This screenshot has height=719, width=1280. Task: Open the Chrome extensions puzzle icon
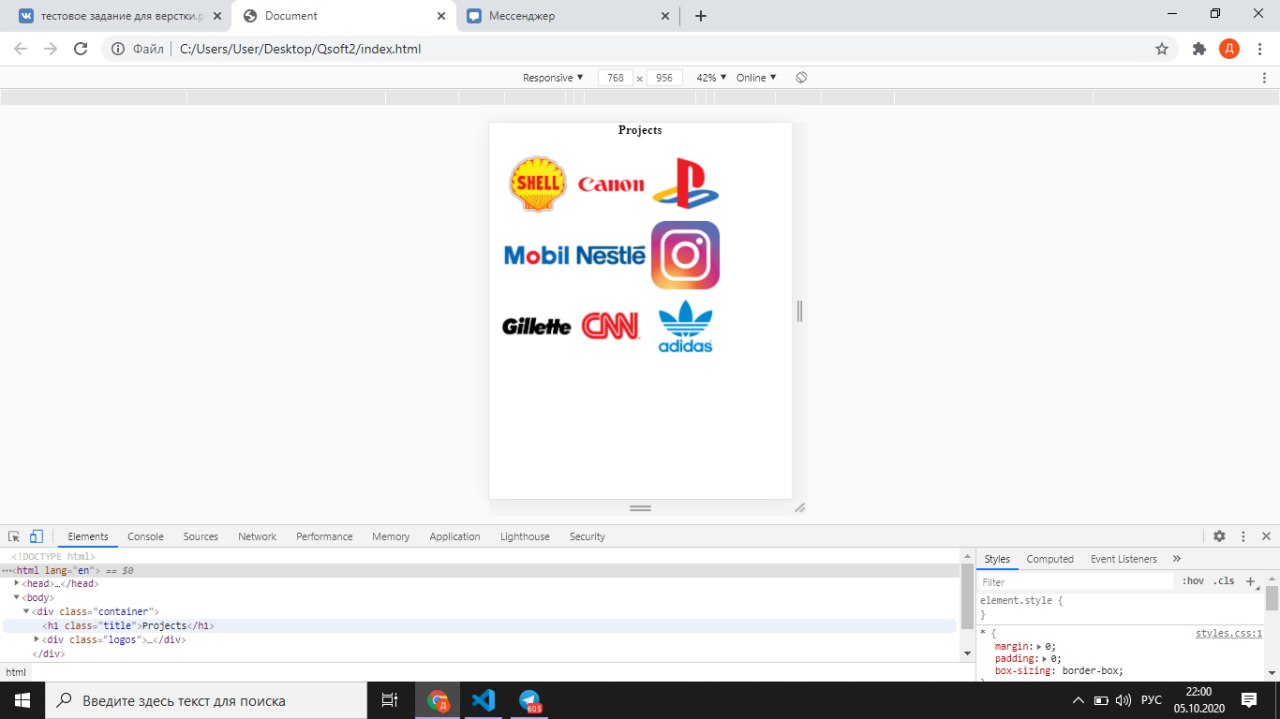(1199, 48)
